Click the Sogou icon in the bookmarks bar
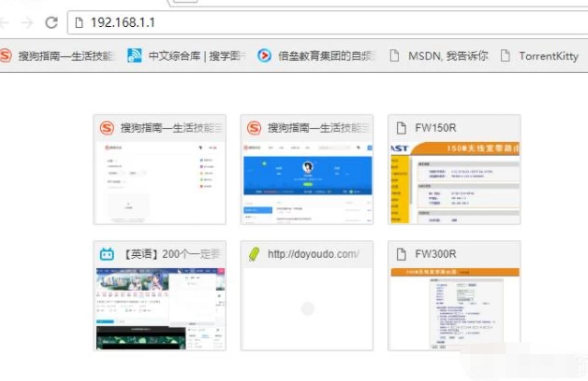 [5, 56]
